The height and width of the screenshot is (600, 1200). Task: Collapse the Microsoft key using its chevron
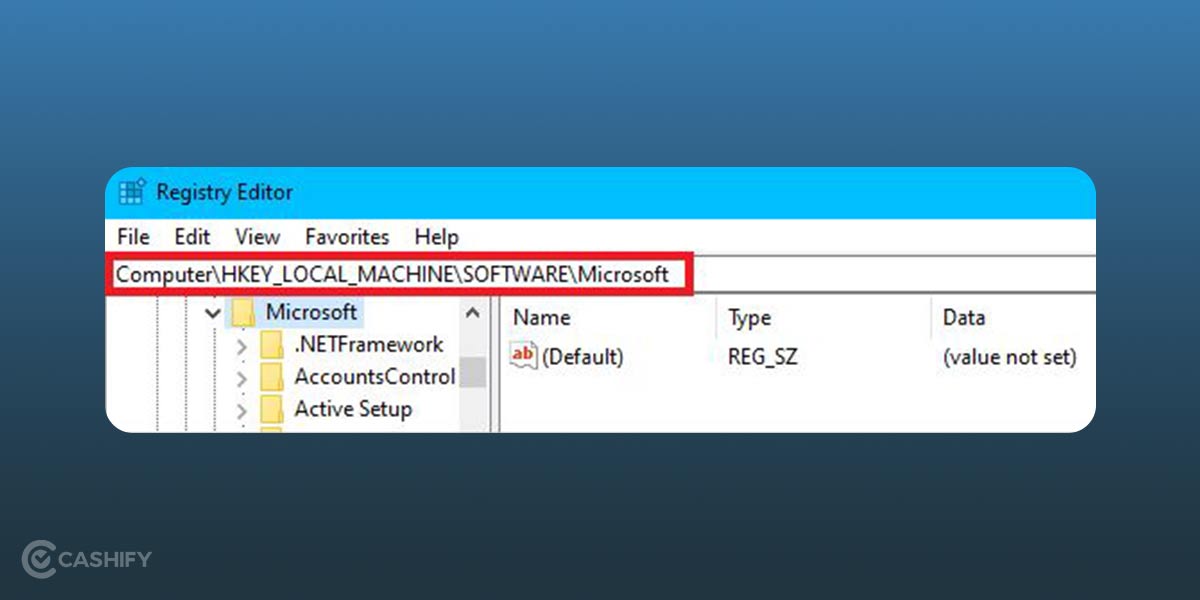(212, 312)
